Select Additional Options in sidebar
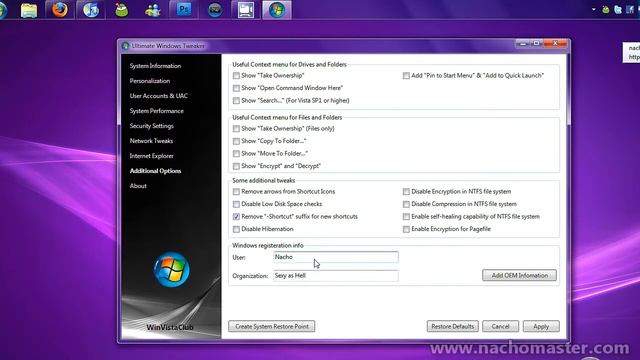Screen dimensions: 640x360 point(155,171)
